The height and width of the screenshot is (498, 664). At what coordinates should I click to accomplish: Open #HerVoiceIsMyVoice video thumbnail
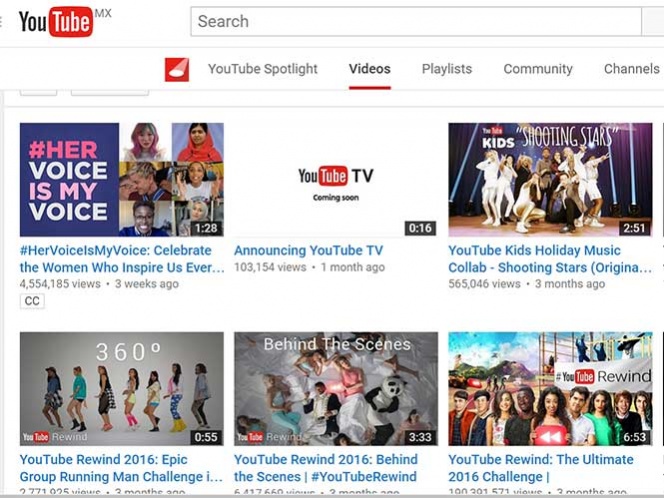[x=122, y=180]
